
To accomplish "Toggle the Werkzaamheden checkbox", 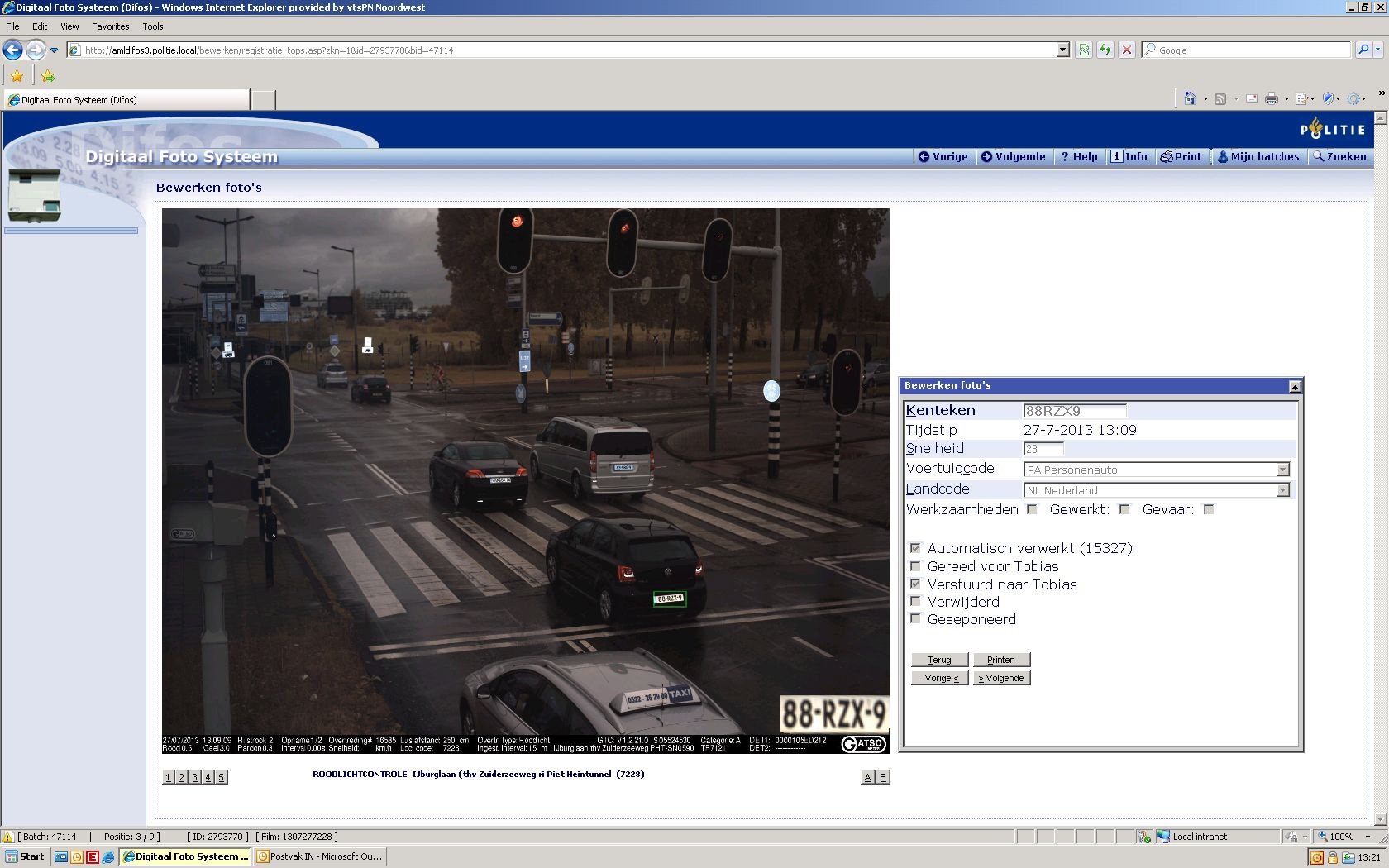I will pos(1032,509).
